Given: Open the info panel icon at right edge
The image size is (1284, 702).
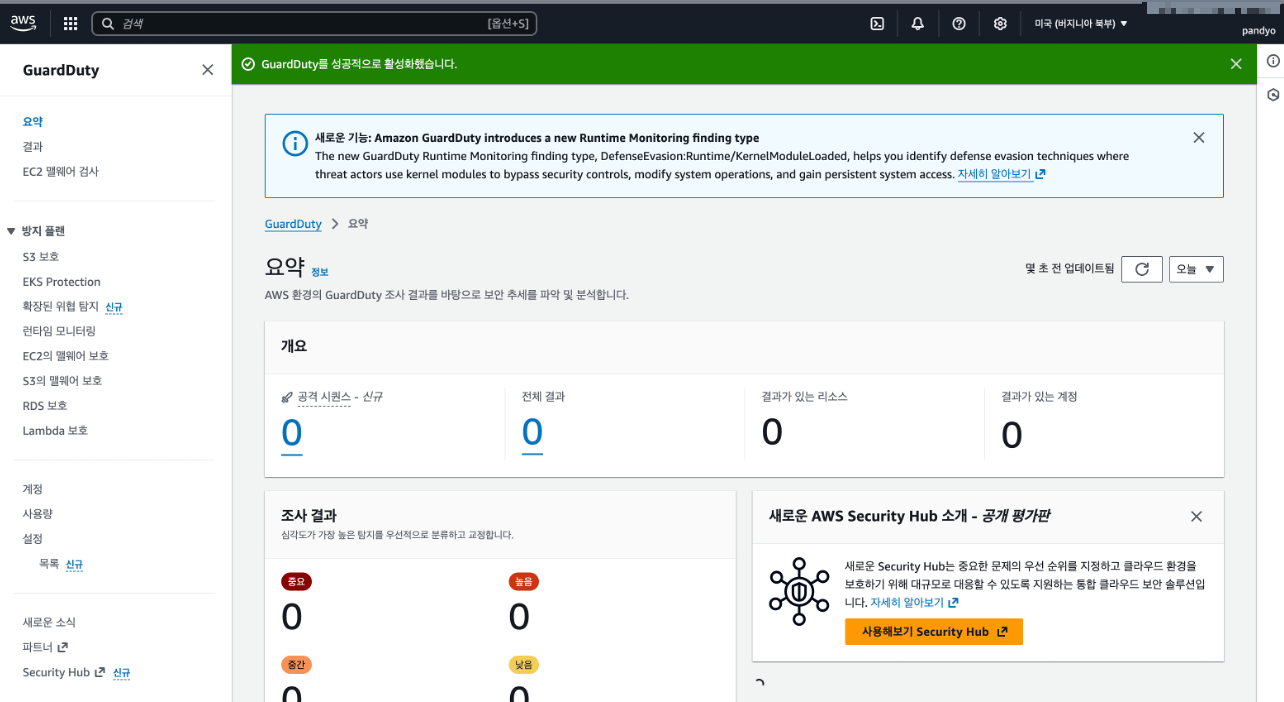Looking at the screenshot, I should click(x=1273, y=61).
